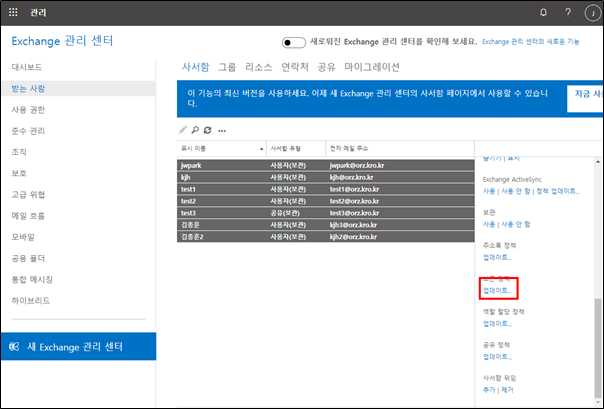The height and width of the screenshot is (409, 604).
Task: Select the 김종훈 mailbox row
Action: pyautogui.click(x=325, y=225)
